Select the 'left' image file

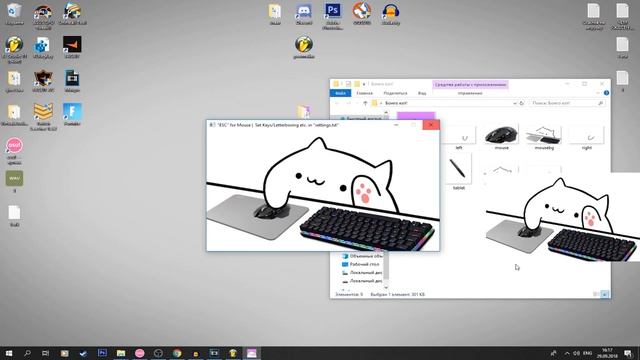tap(459, 137)
